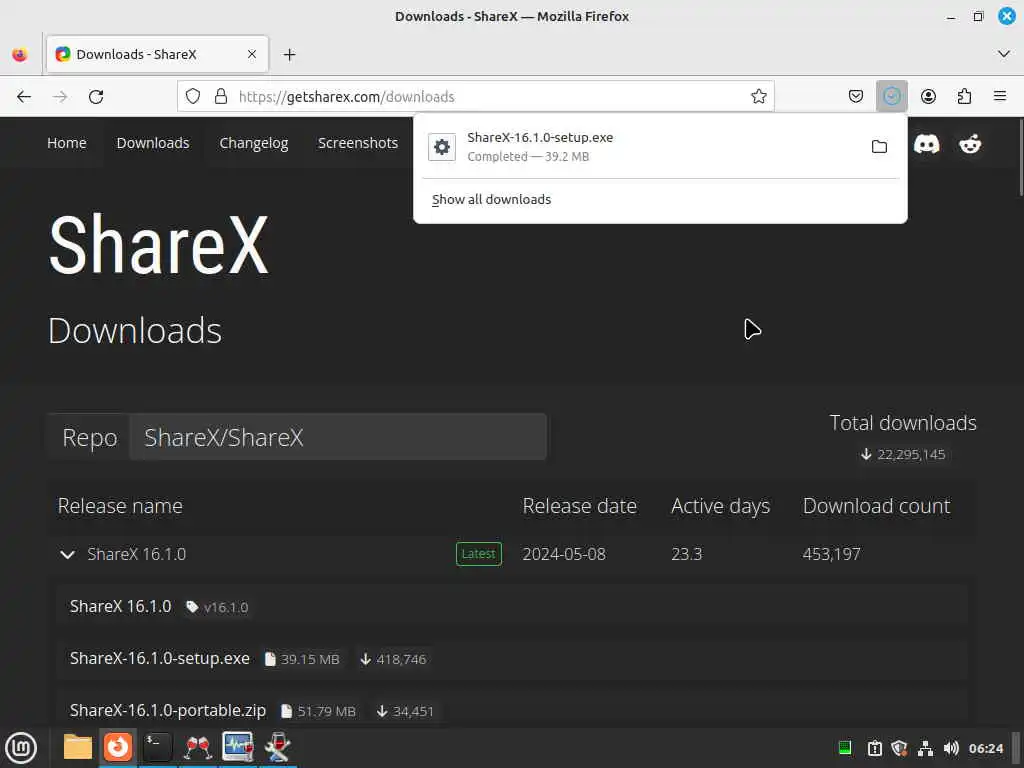Click the forward navigation arrow
This screenshot has height=768, width=1024.
60,97
